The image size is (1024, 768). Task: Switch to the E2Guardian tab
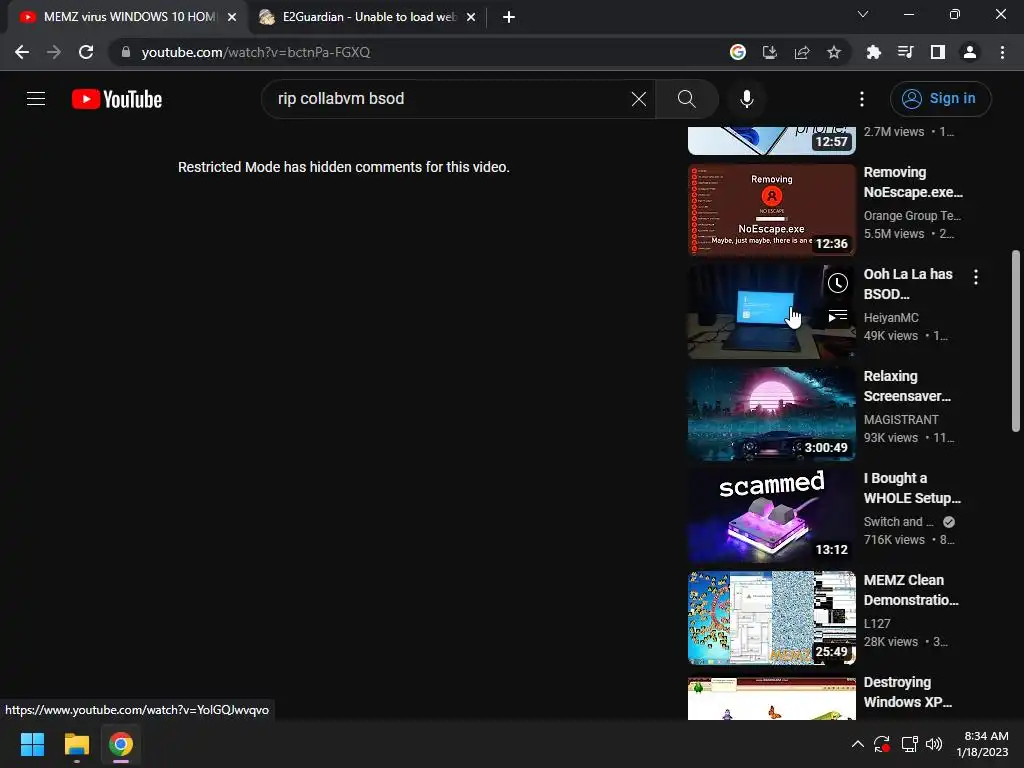(368, 17)
